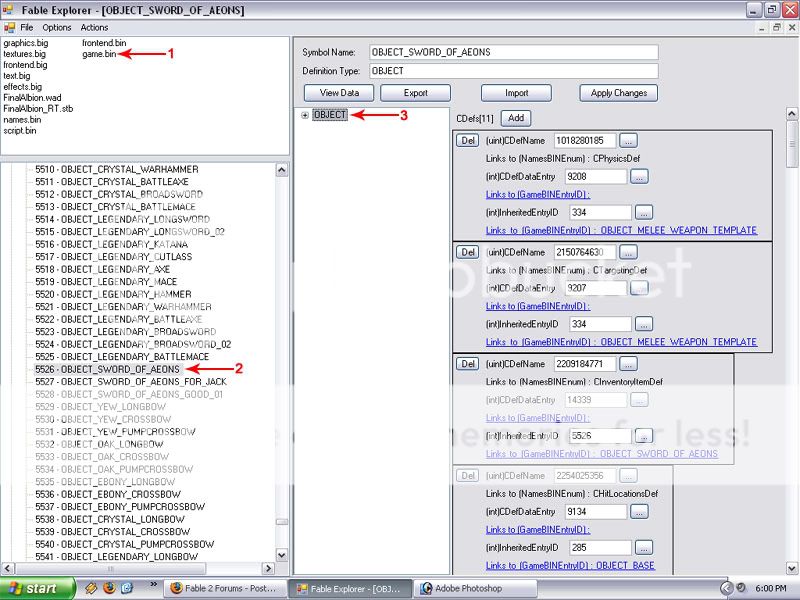Viewport: 800px width, 600px height.
Task: Expand the OBJECT tree node
Action: [x=304, y=115]
